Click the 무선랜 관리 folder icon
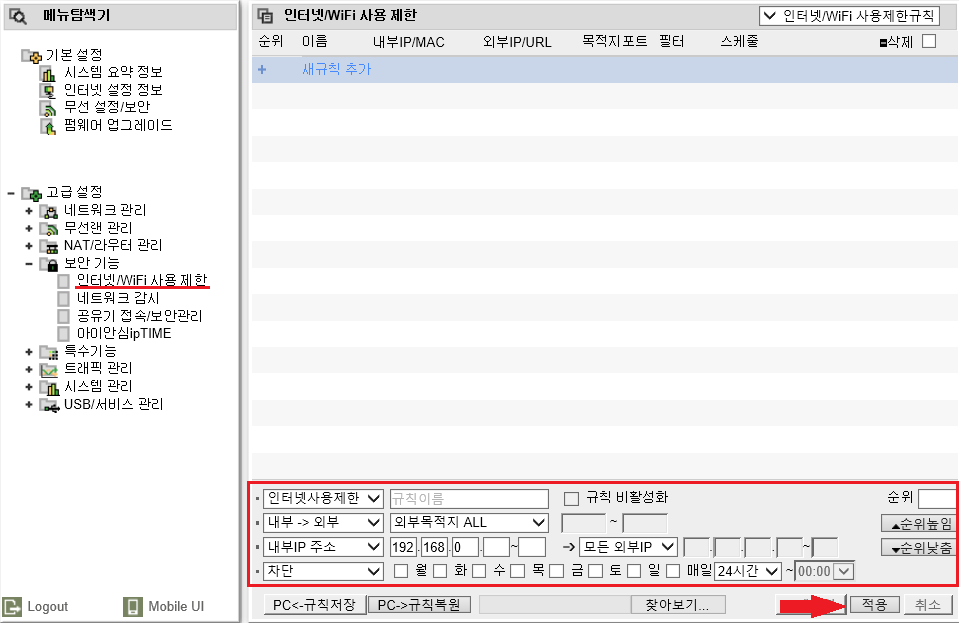The width and height of the screenshot is (959, 623). (49, 229)
